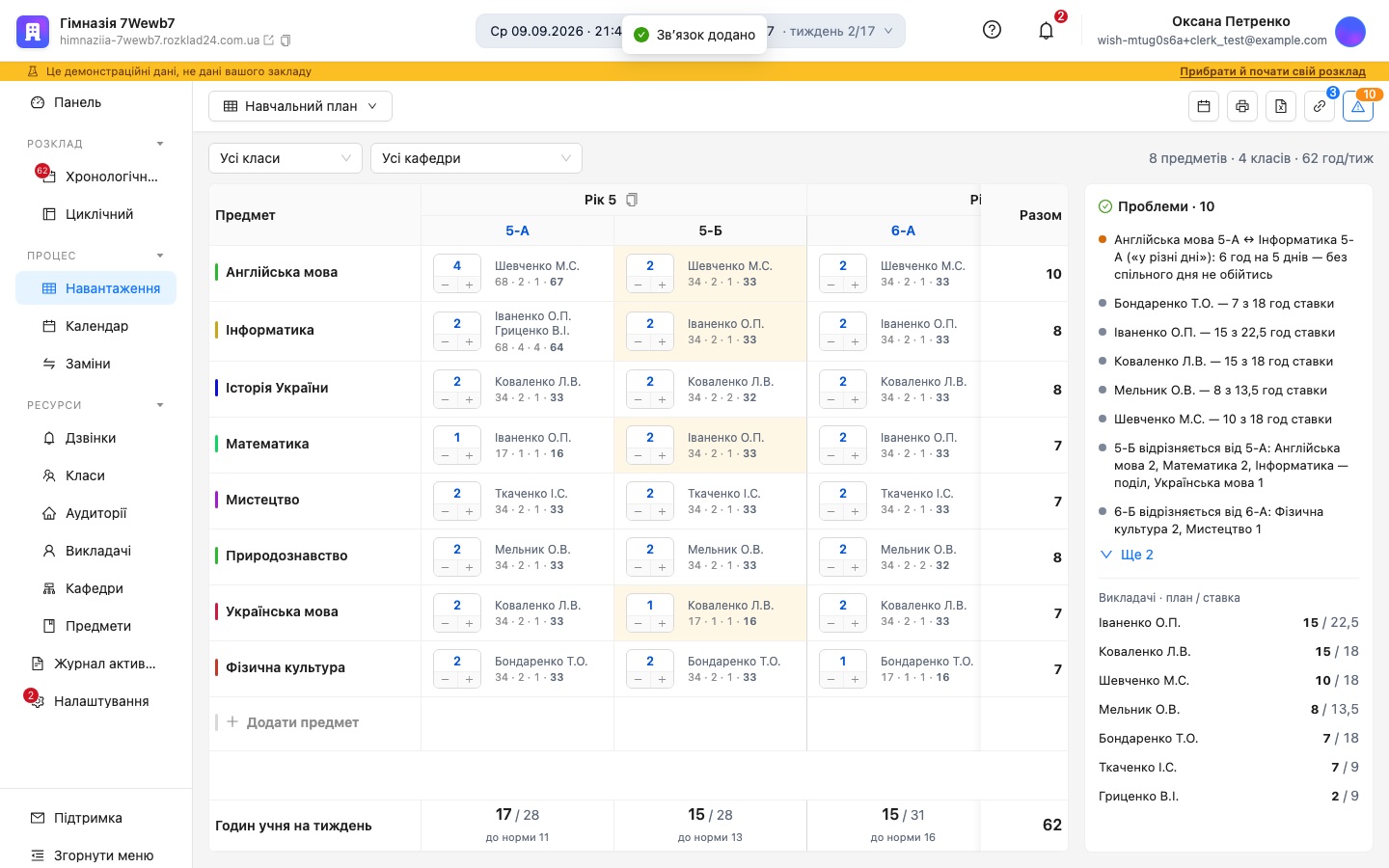
Task: Open the Навчальний план view dropdown
Action: point(300,106)
